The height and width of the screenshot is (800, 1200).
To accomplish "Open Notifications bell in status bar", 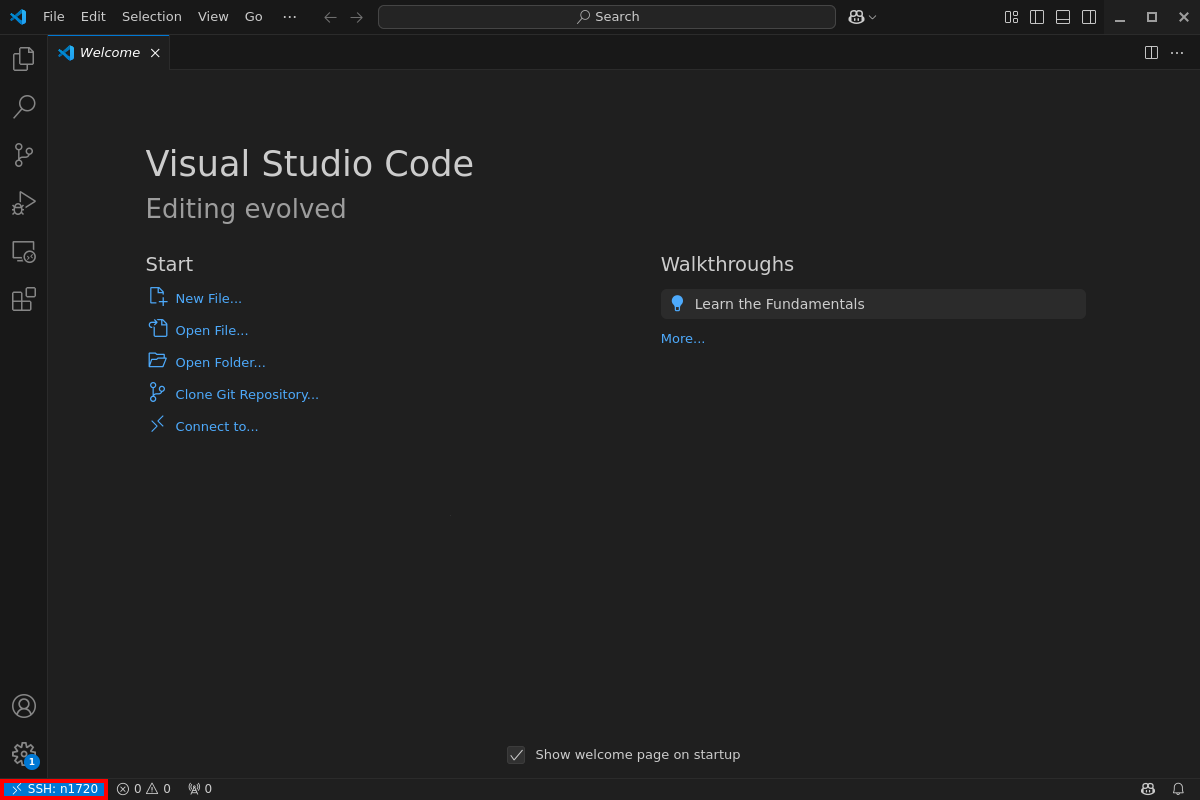I will pyautogui.click(x=1178, y=789).
